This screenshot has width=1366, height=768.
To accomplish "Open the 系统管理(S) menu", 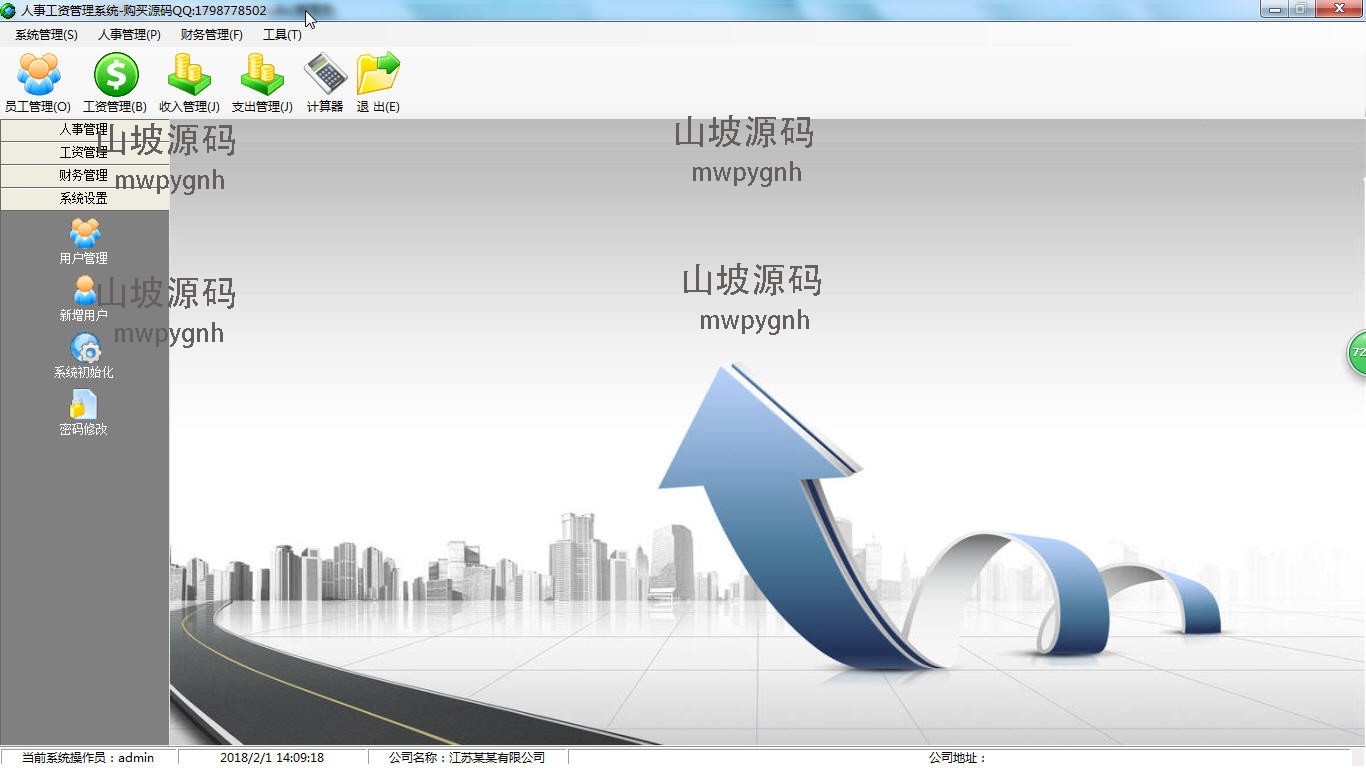I will 46,35.
